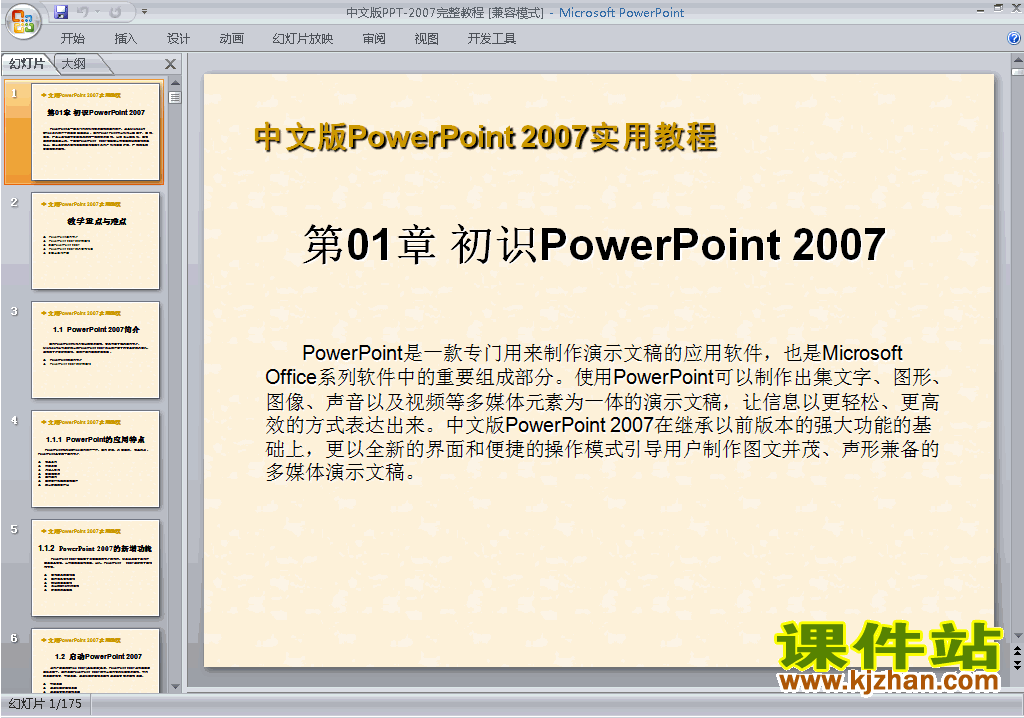Open the 插入 ribbon tab
The height and width of the screenshot is (718, 1024).
point(125,39)
